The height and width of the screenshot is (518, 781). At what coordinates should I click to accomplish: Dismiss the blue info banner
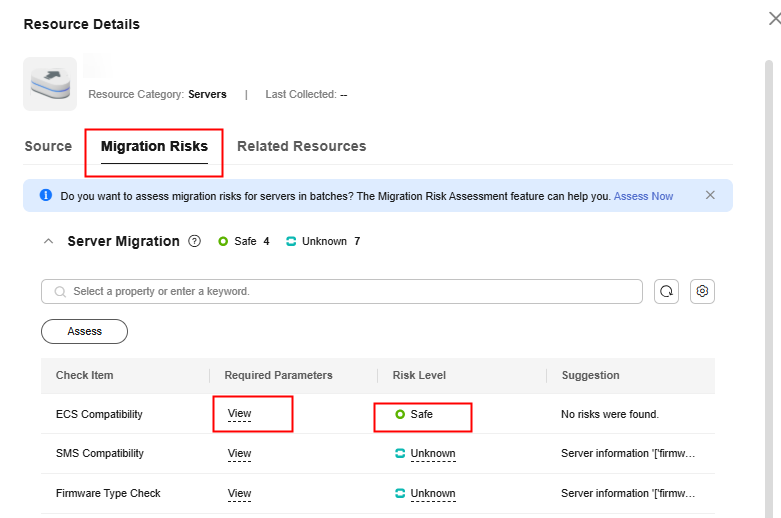[710, 195]
